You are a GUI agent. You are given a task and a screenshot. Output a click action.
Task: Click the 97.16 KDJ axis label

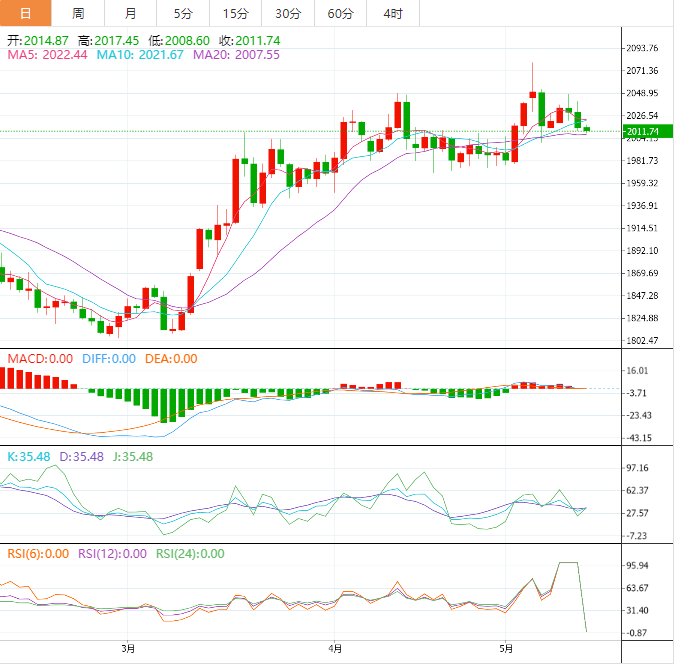point(637,468)
